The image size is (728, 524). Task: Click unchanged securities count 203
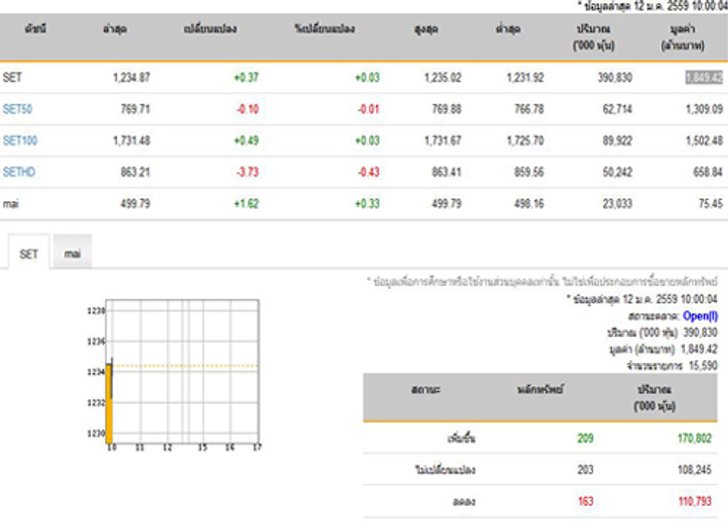click(585, 470)
